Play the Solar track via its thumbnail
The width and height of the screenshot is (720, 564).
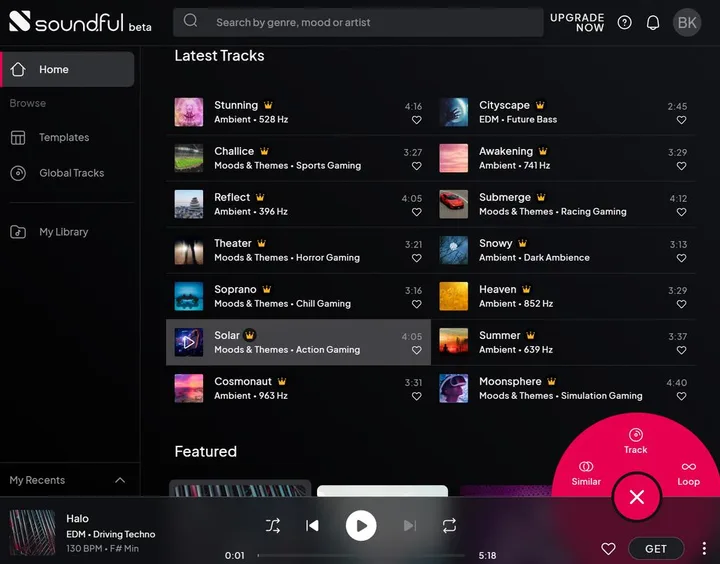[189, 342]
